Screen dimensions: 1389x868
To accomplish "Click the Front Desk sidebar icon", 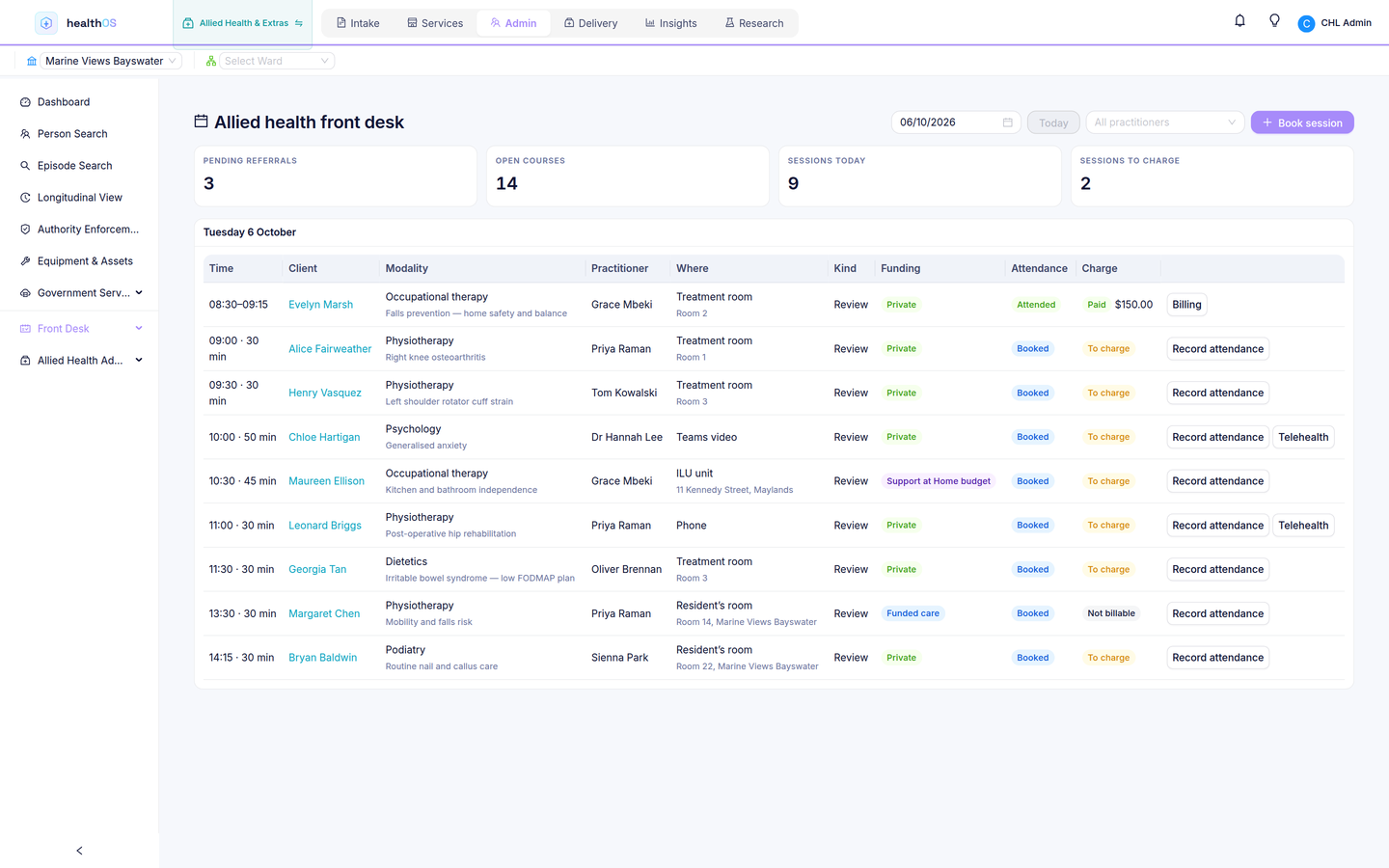I will [x=25, y=329].
